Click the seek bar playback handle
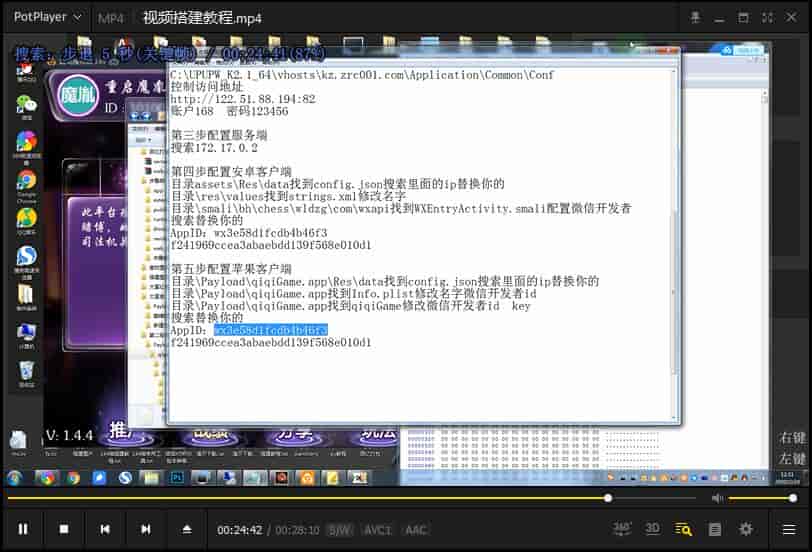Viewport: 812px width, 552px height. (x=608, y=498)
